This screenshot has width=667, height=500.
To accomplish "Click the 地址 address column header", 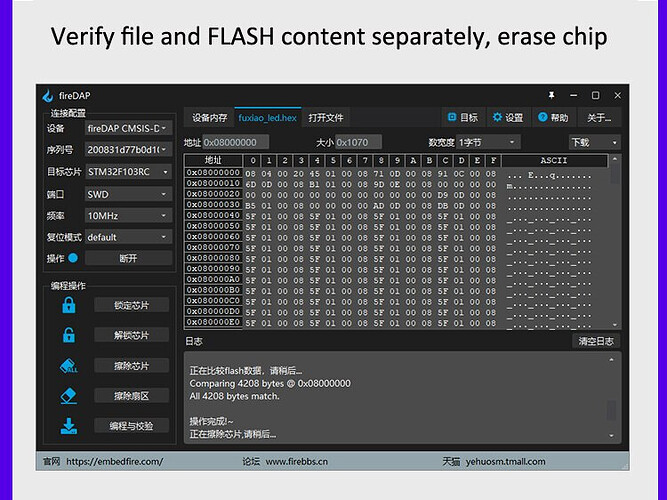I will coord(214,160).
